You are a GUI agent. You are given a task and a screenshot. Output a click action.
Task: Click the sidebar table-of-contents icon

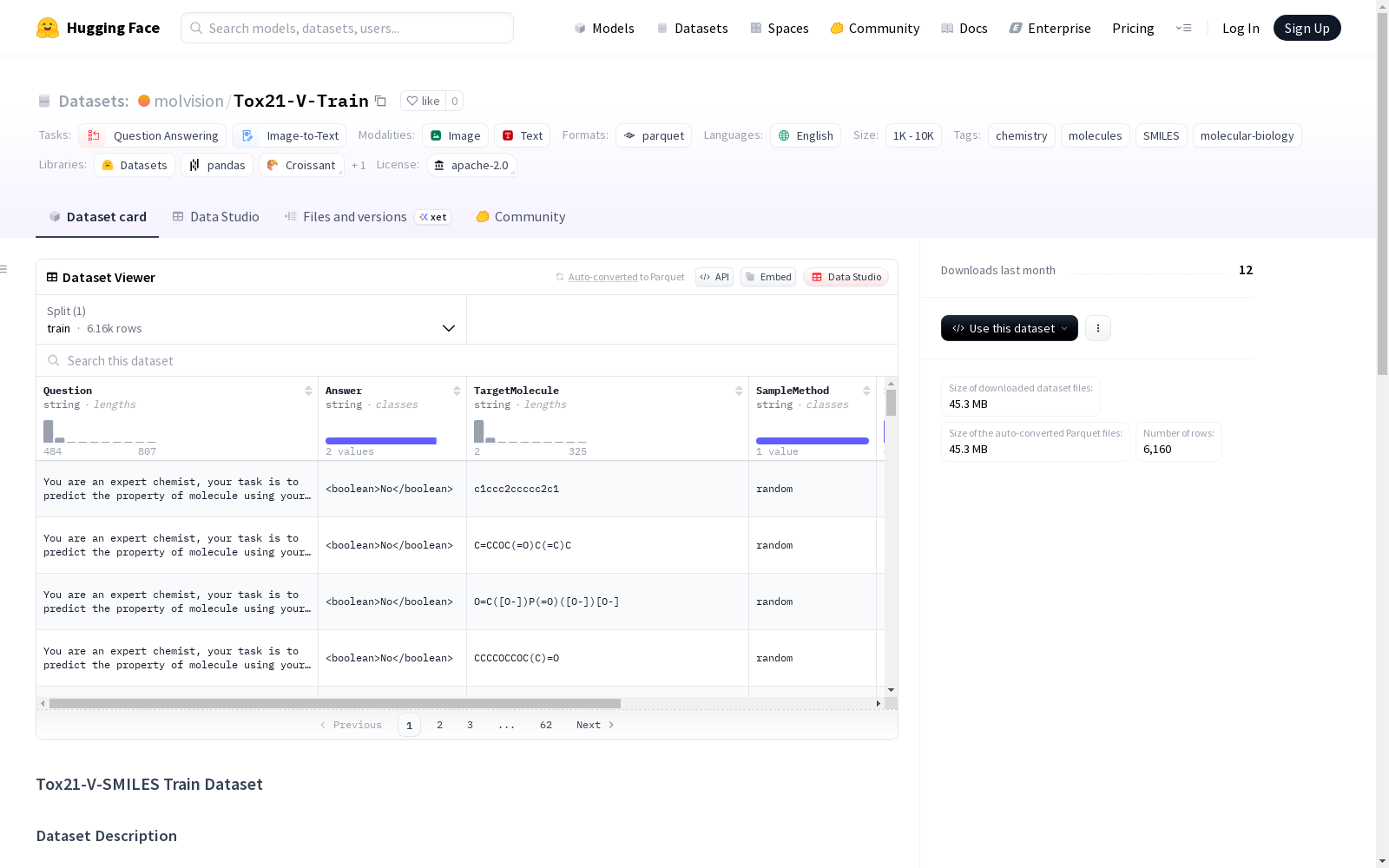(4, 269)
